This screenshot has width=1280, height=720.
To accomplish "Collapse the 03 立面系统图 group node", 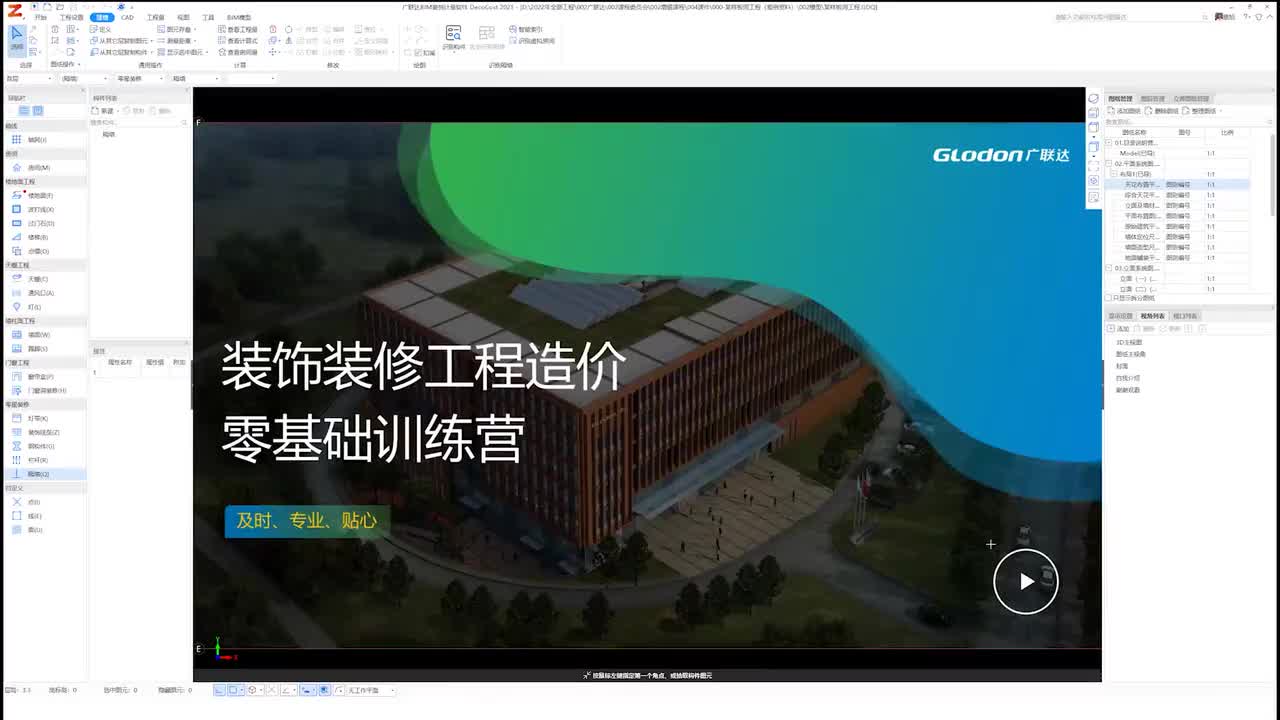I will pos(1109,268).
